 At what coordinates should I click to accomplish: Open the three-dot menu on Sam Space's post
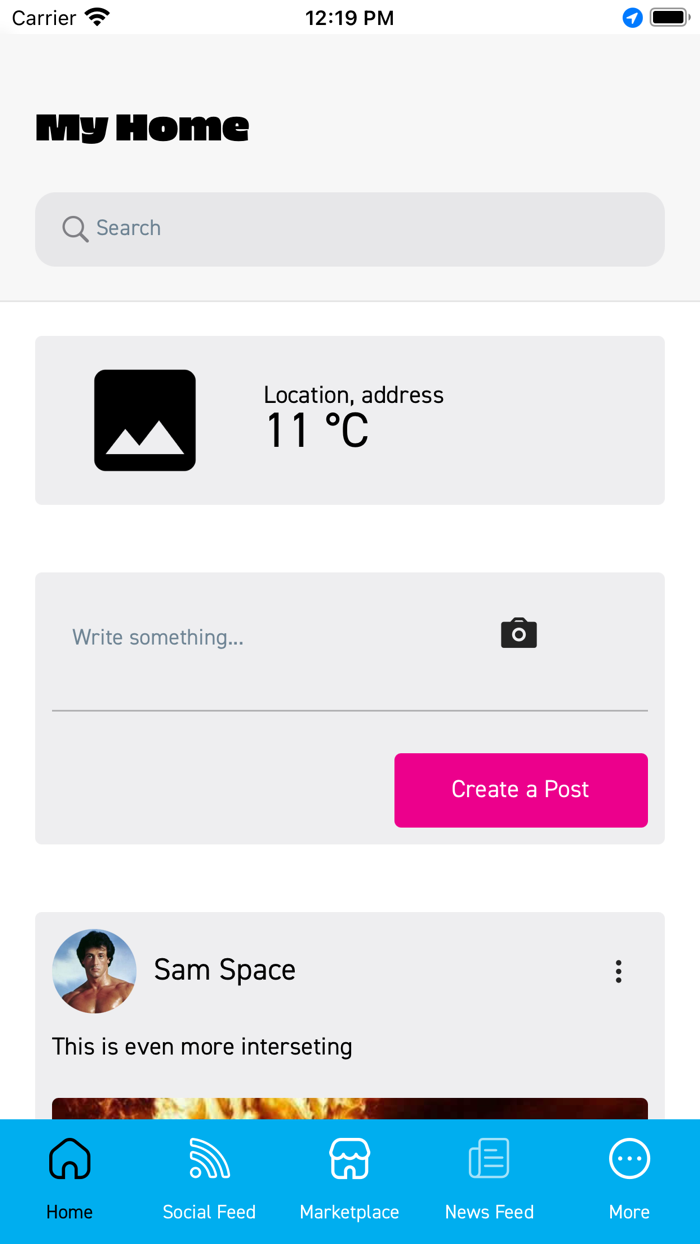[x=619, y=971]
